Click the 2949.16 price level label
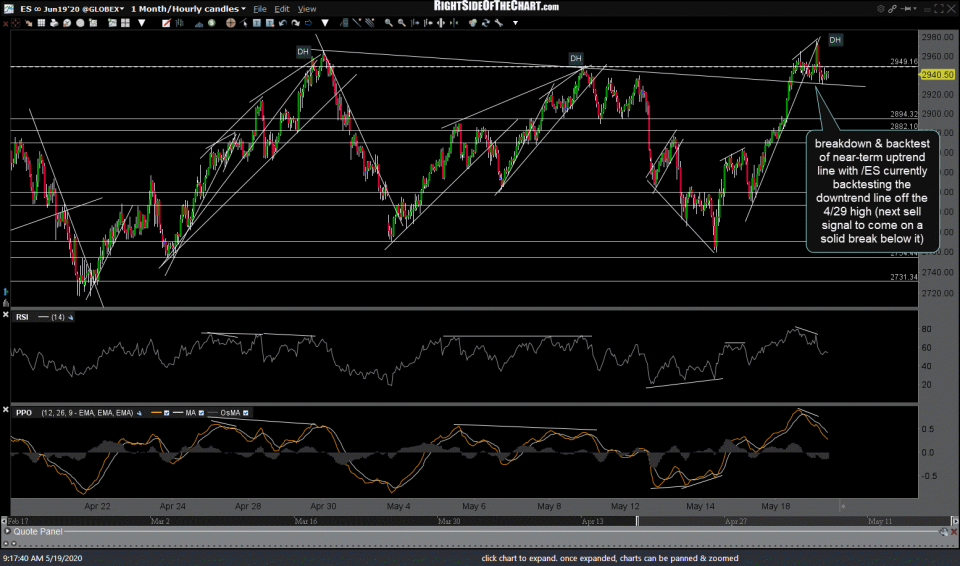 [904, 62]
